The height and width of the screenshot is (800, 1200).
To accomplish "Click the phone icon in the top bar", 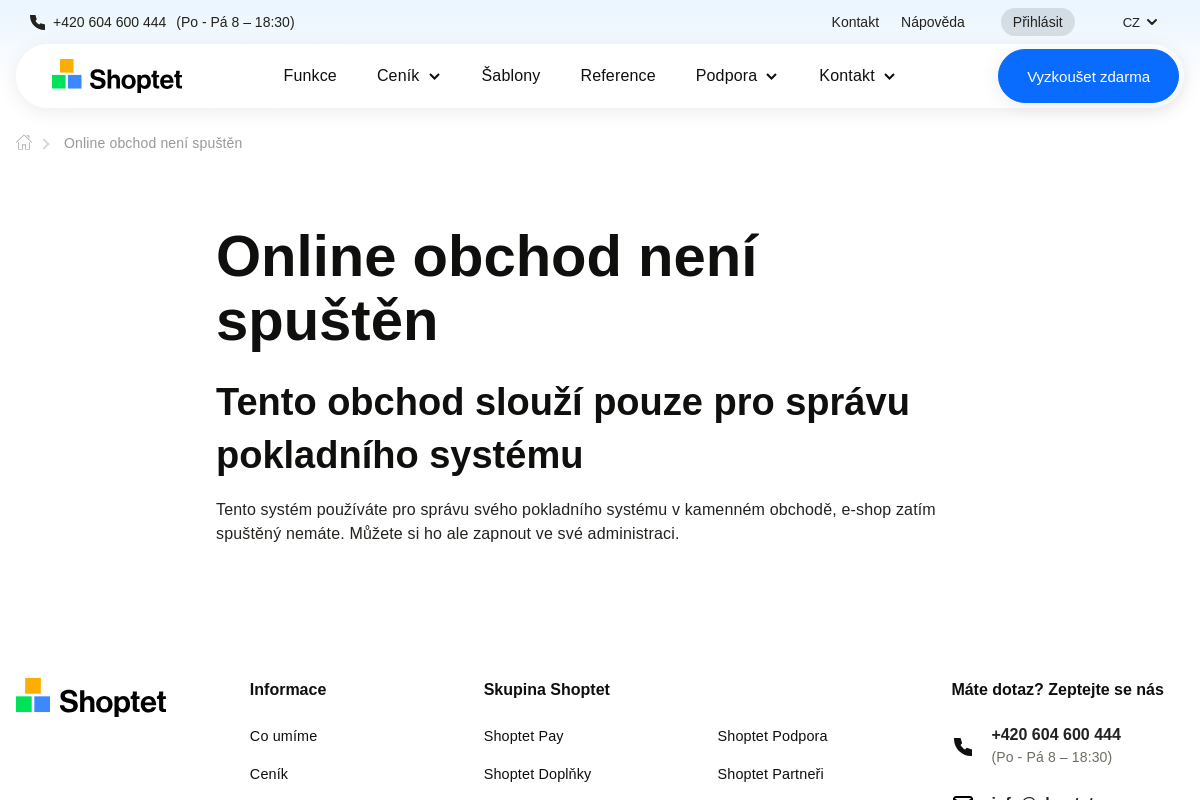I will pyautogui.click(x=38, y=22).
